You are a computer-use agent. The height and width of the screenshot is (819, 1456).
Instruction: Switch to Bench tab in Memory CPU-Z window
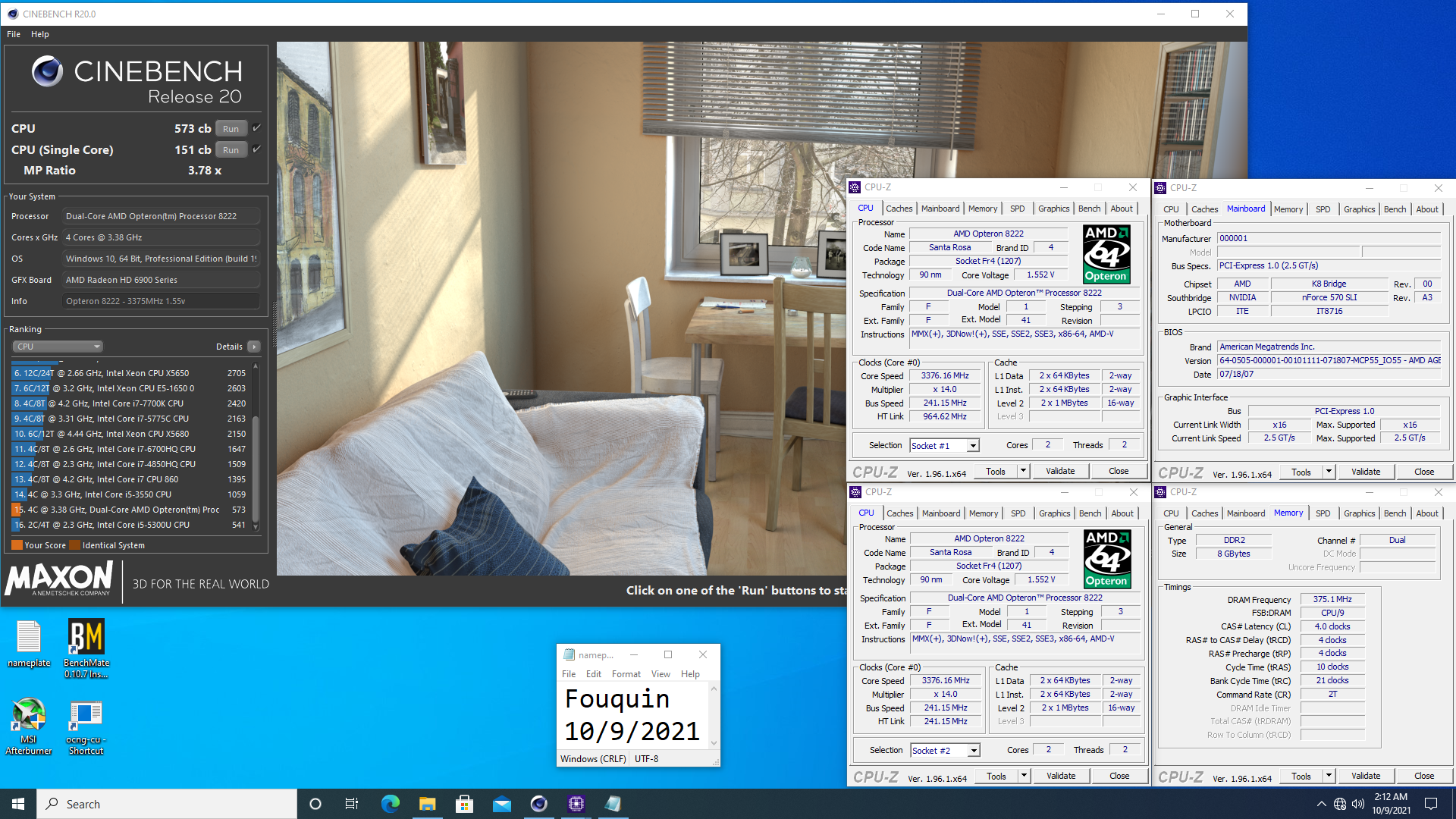point(1395,513)
